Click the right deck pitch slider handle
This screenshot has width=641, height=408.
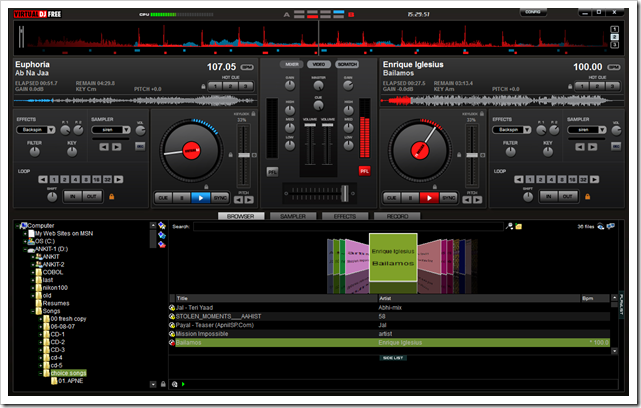[x=472, y=155]
